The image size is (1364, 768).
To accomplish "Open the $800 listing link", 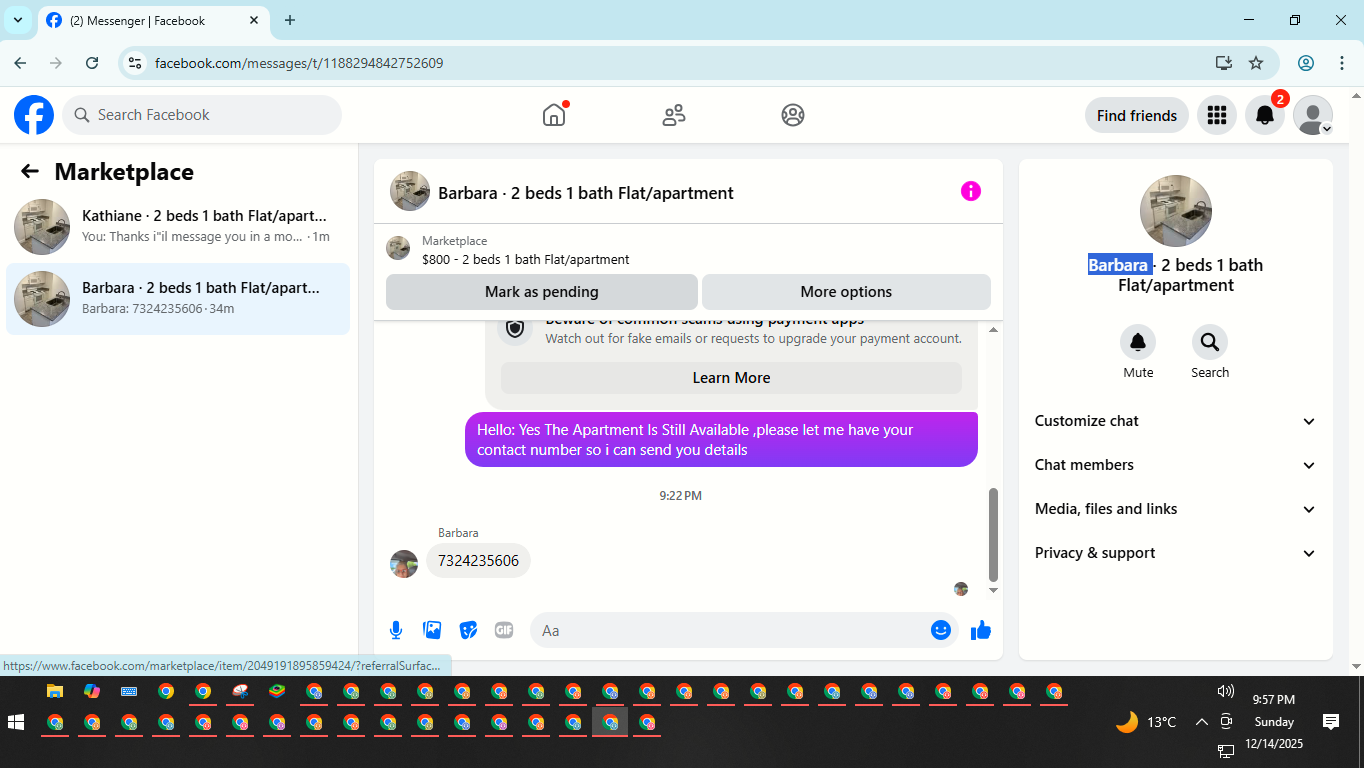I will 526,259.
